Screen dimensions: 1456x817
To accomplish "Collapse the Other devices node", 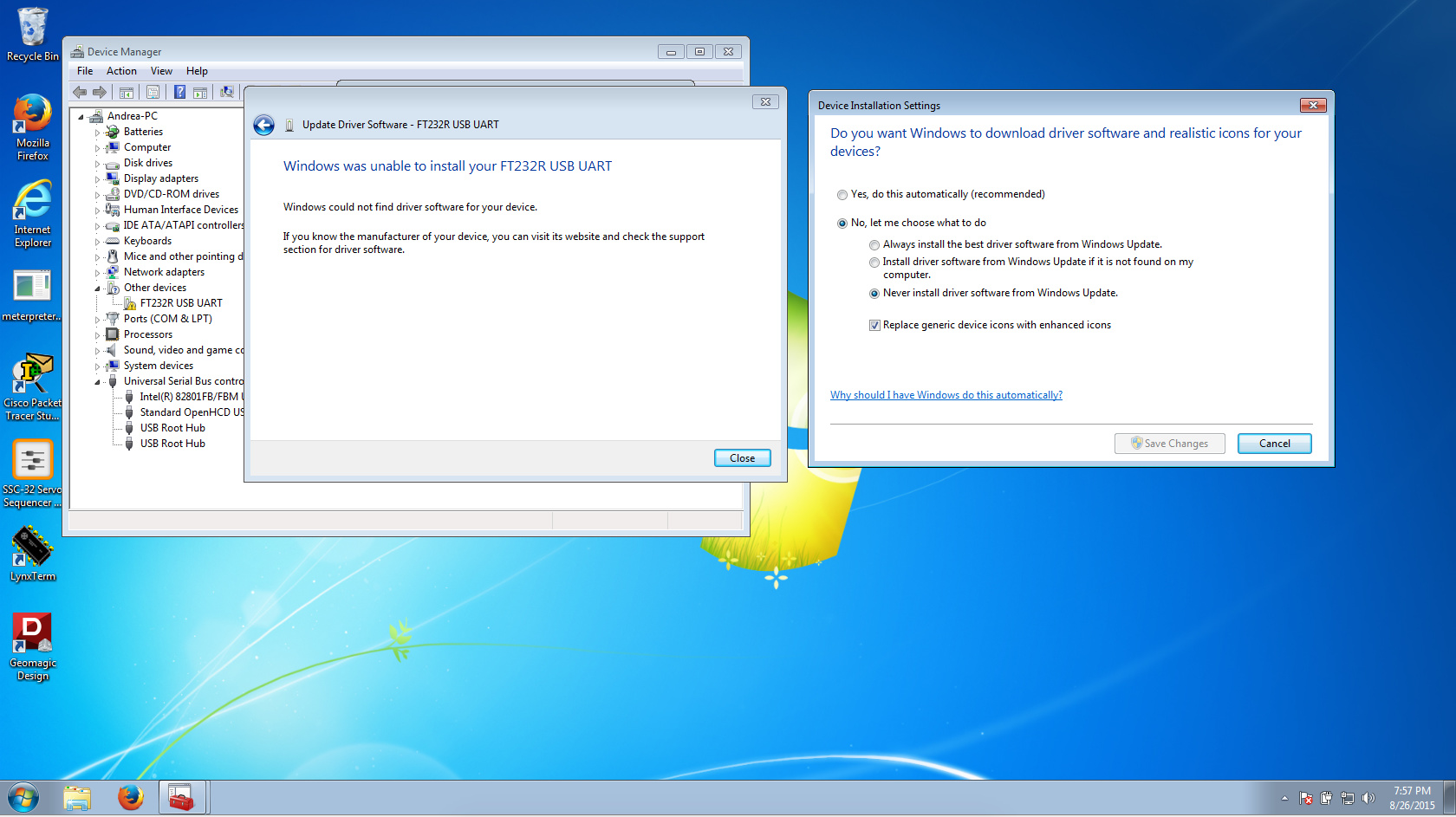I will 97,289.
